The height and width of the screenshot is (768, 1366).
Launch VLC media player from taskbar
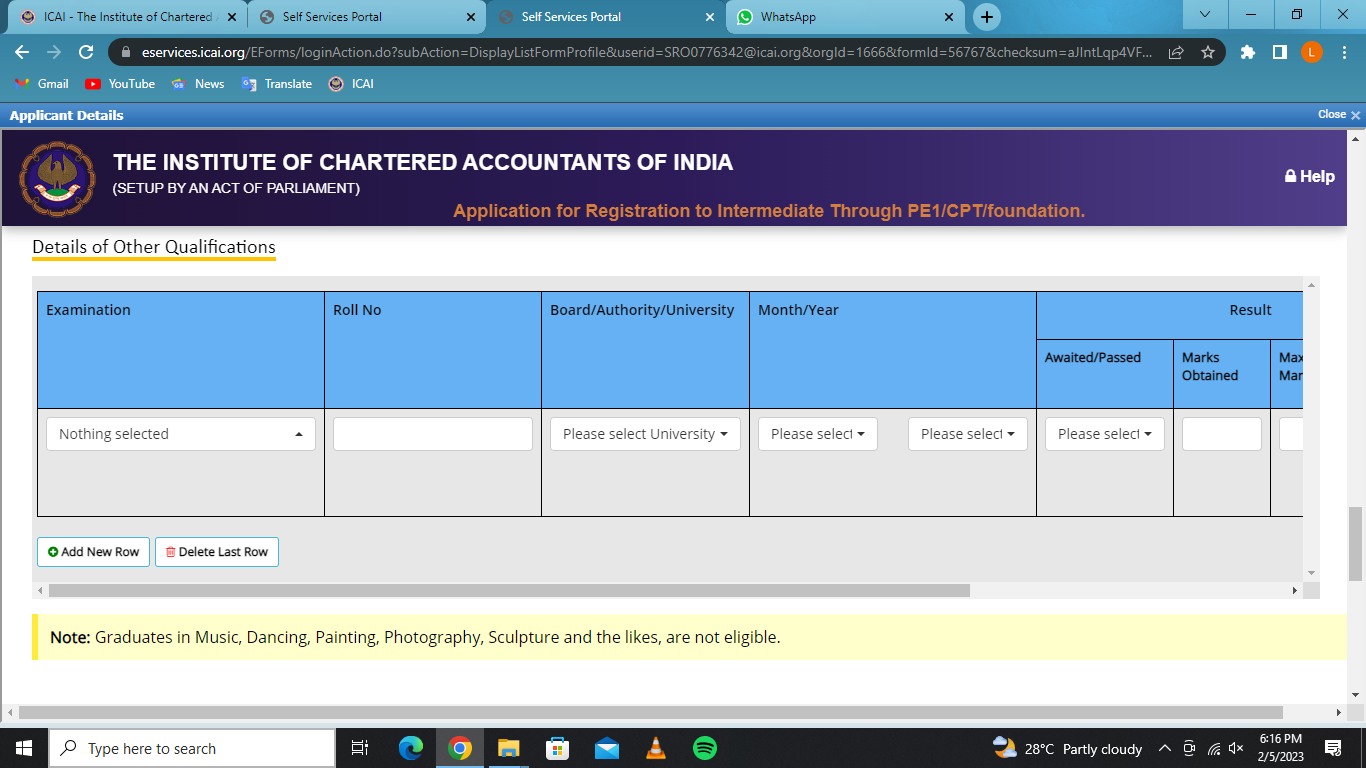[656, 748]
